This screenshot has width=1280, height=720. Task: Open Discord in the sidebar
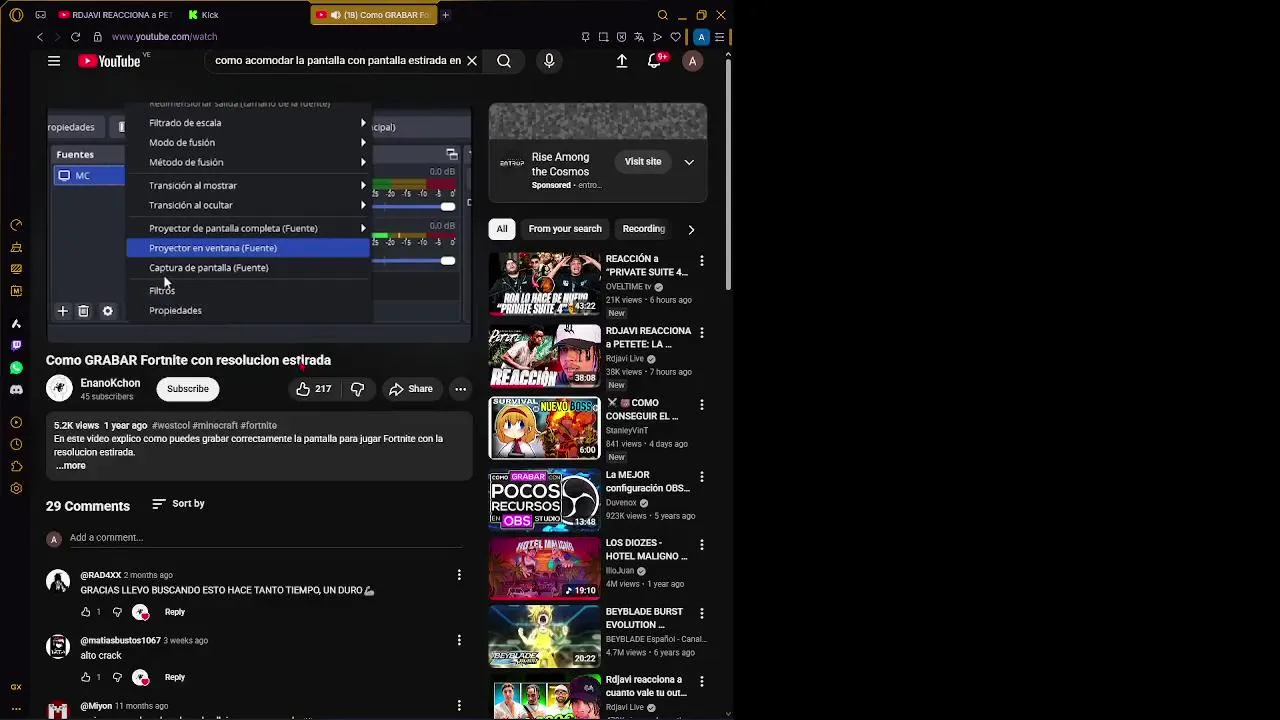click(x=16, y=390)
